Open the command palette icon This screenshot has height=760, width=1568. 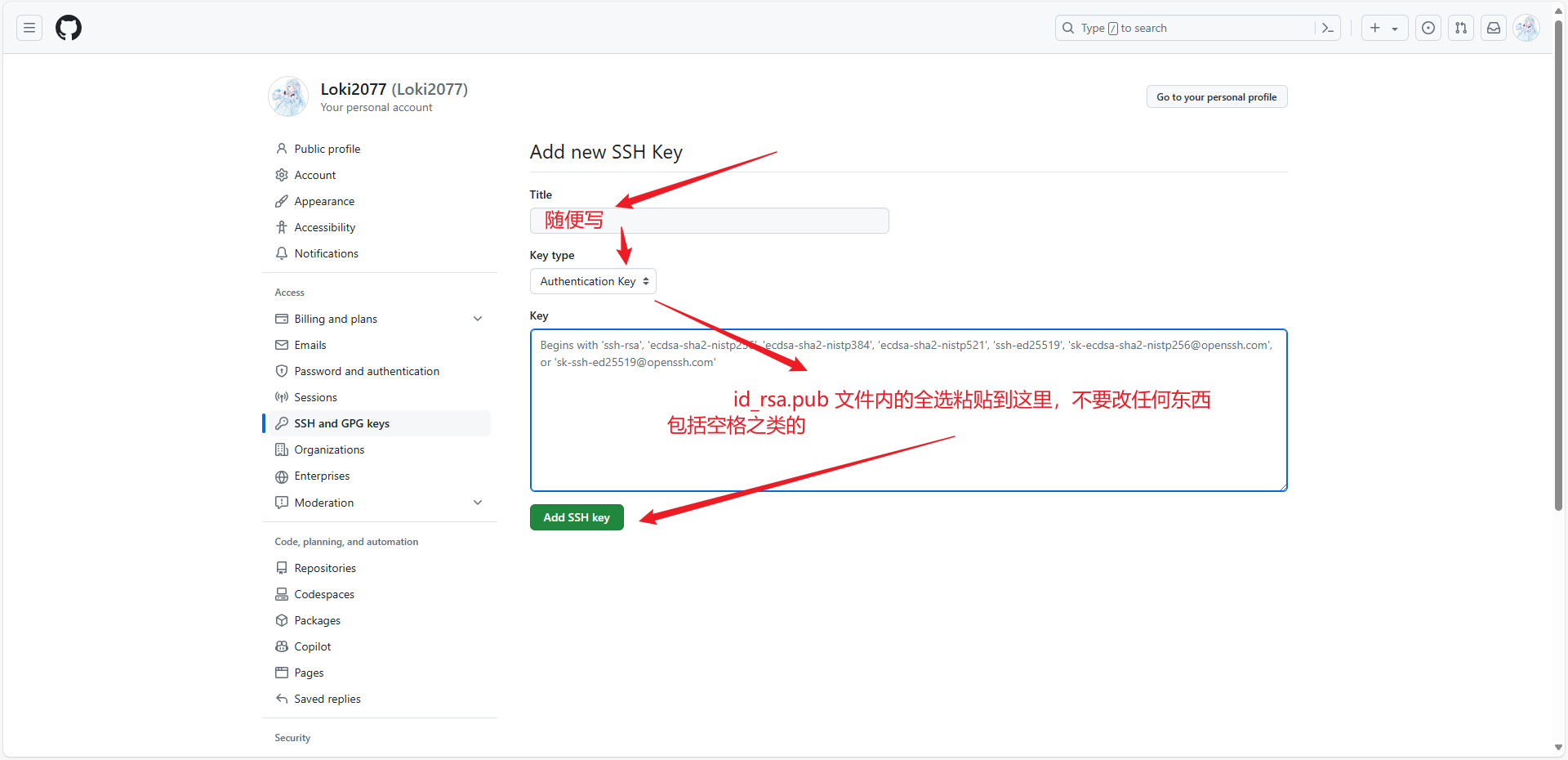pyautogui.click(x=1328, y=28)
